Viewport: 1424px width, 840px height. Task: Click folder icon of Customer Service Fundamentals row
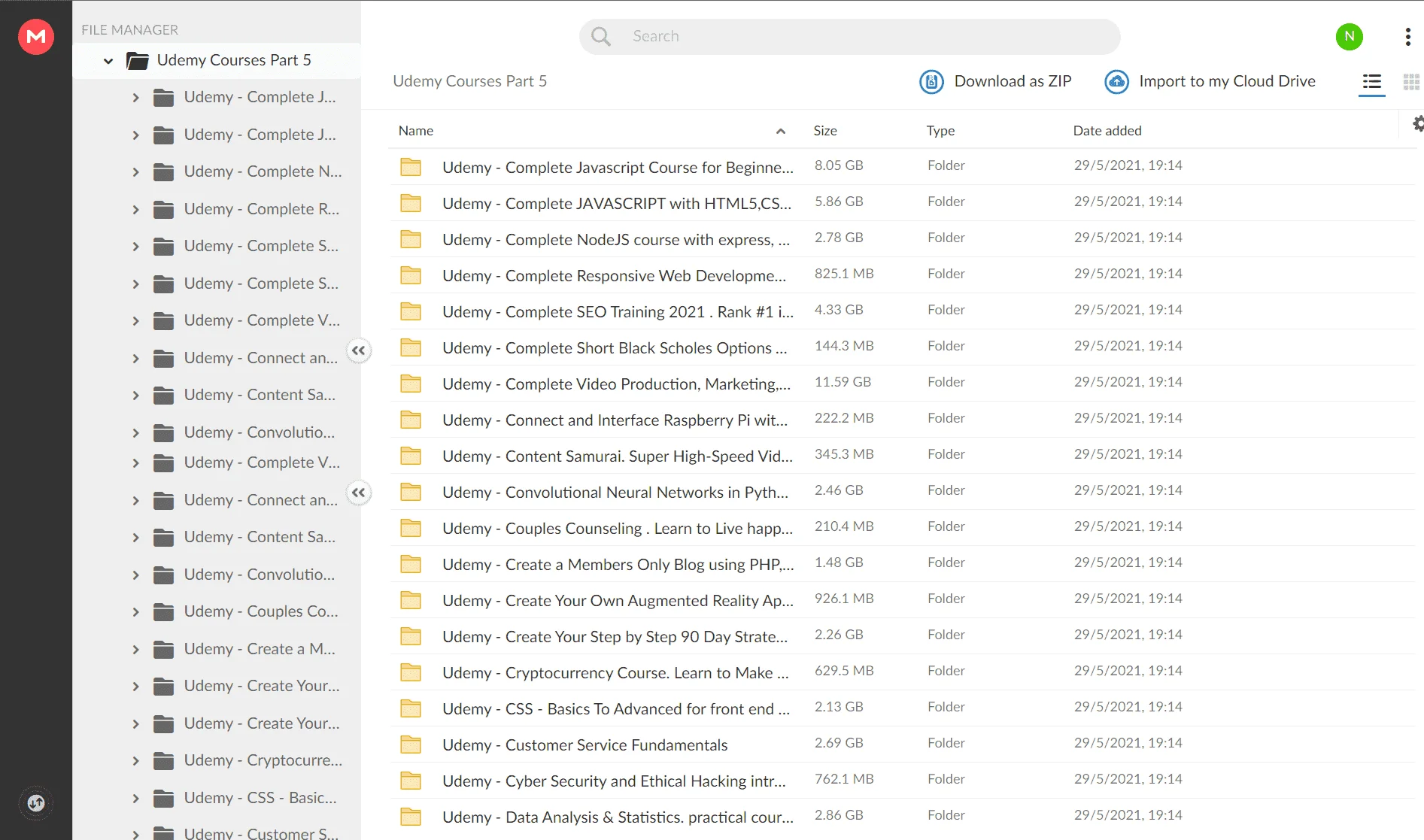[x=411, y=744]
